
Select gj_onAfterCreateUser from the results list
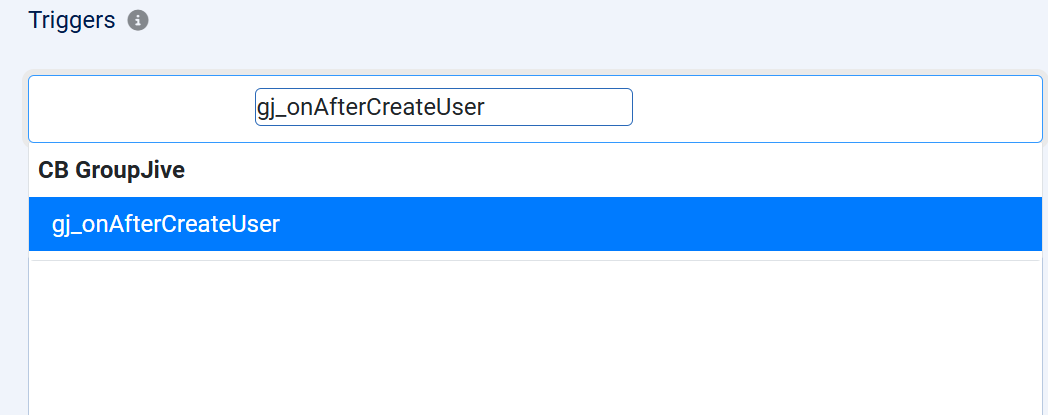(166, 224)
